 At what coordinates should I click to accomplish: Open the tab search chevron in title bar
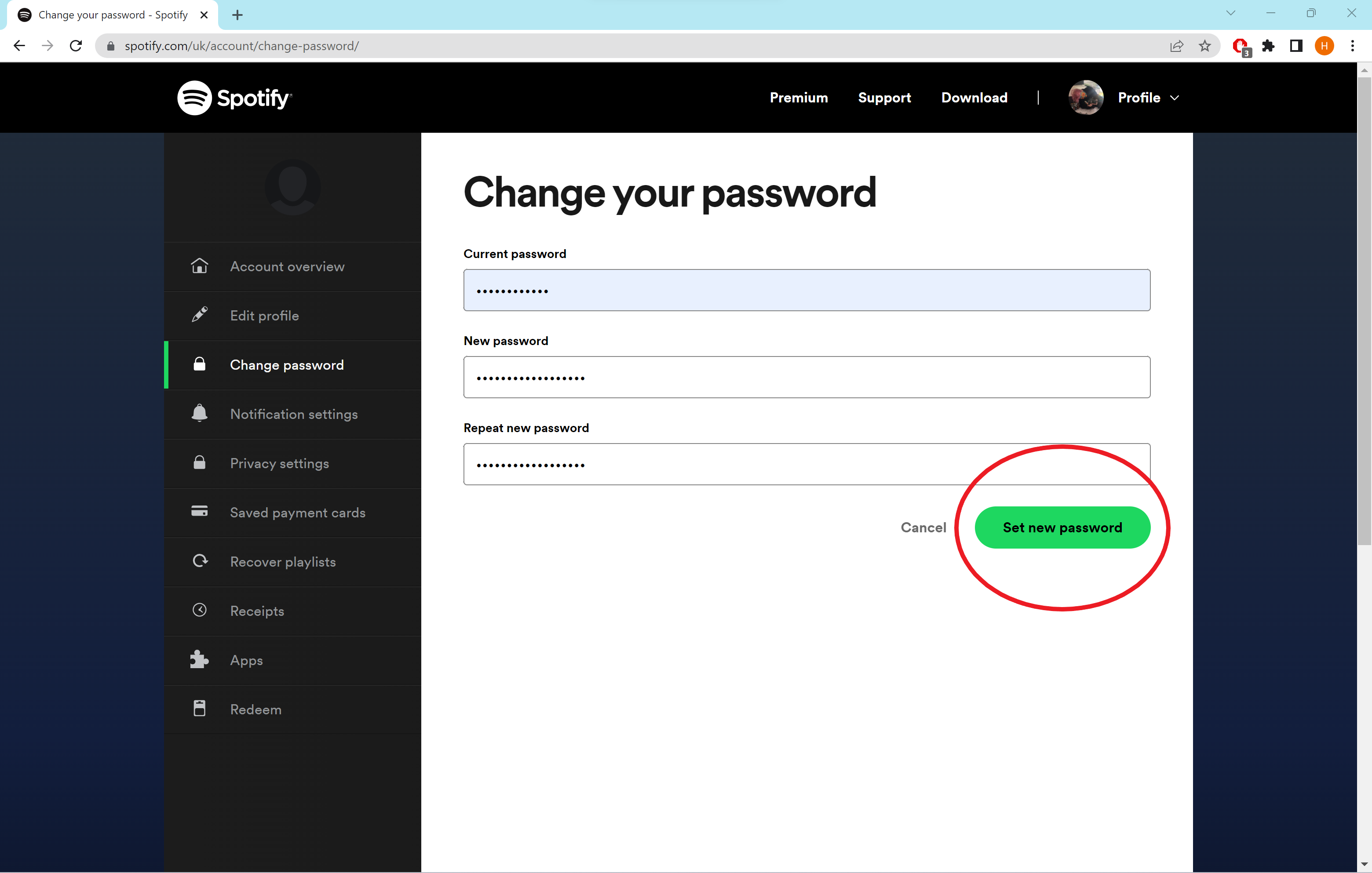point(1231,13)
